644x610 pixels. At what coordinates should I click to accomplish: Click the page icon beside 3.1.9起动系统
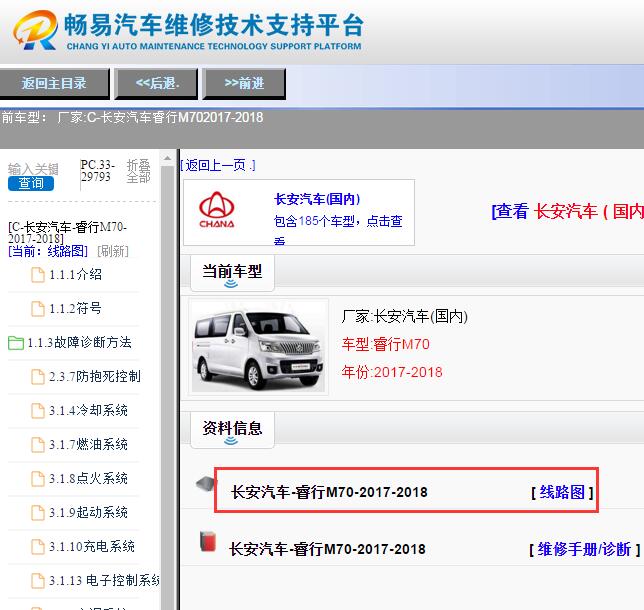click(38, 513)
